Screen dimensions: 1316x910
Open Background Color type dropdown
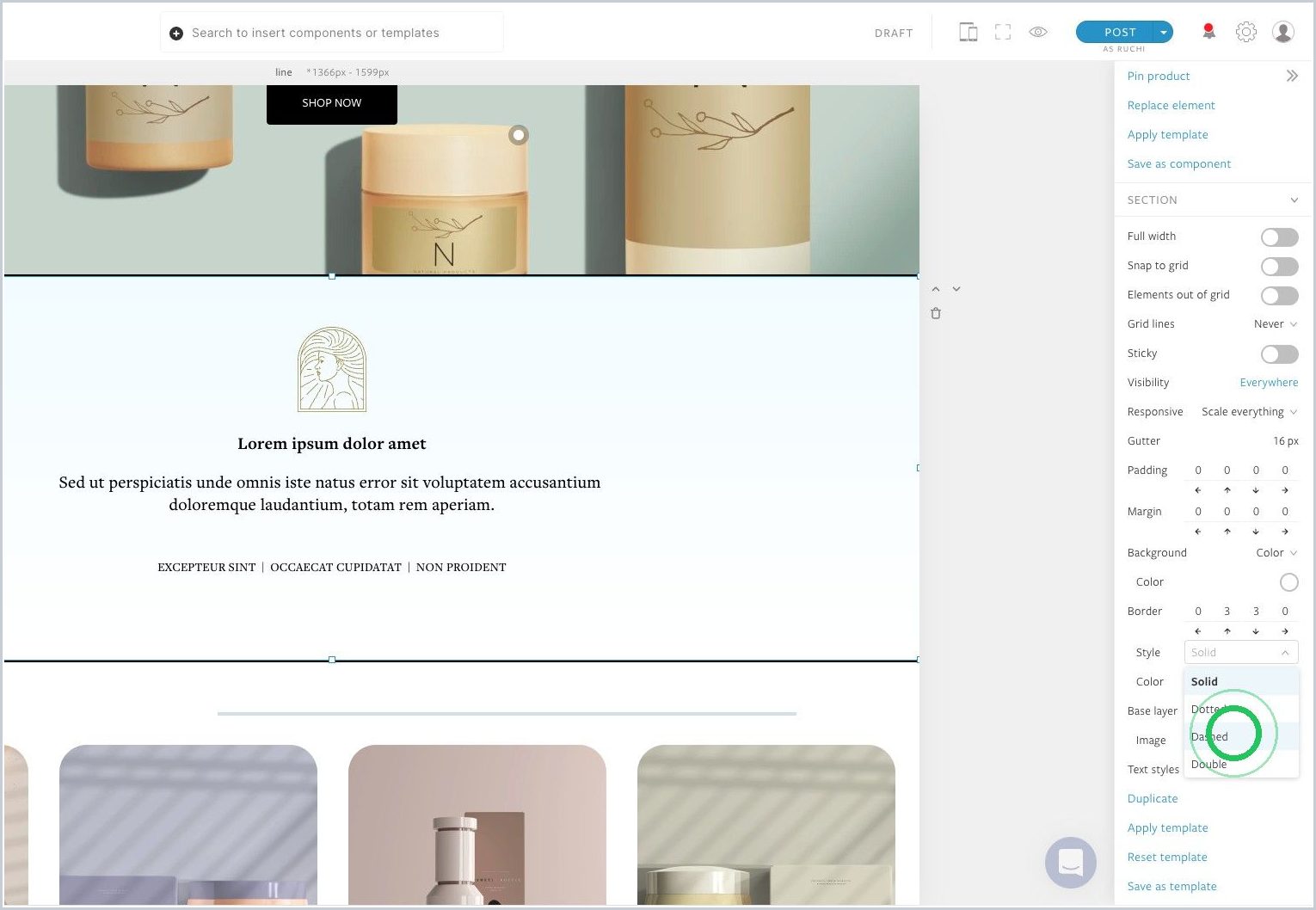(x=1276, y=553)
